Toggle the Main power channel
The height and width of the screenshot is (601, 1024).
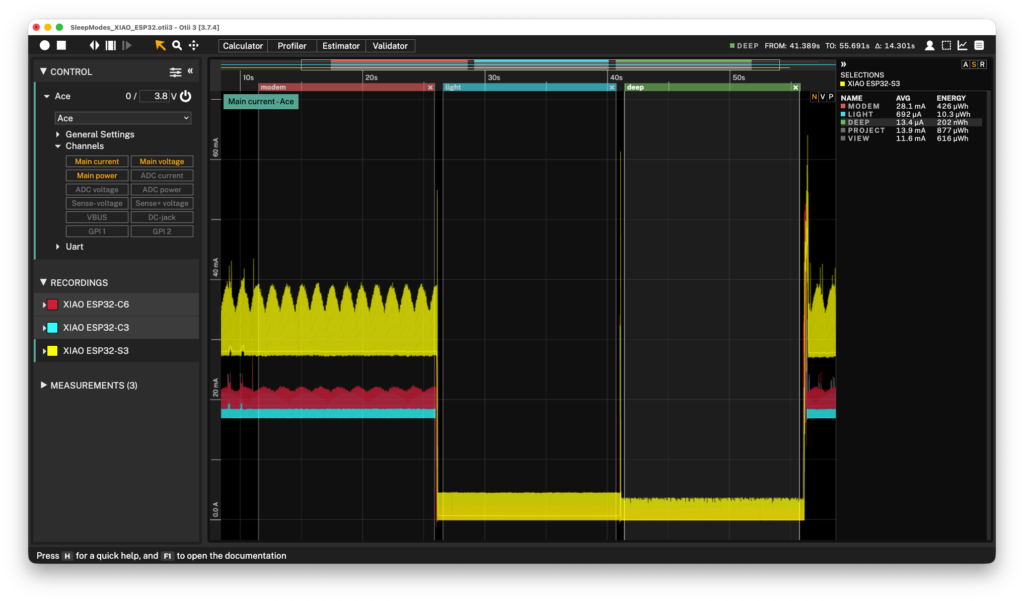[x=97, y=175]
